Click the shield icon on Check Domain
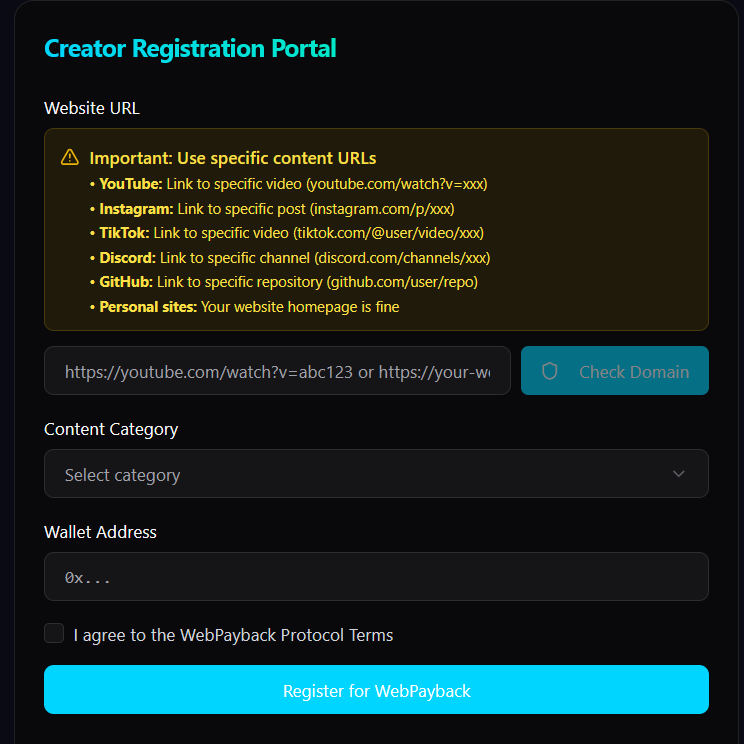Screen dimensions: 744x744 point(549,371)
